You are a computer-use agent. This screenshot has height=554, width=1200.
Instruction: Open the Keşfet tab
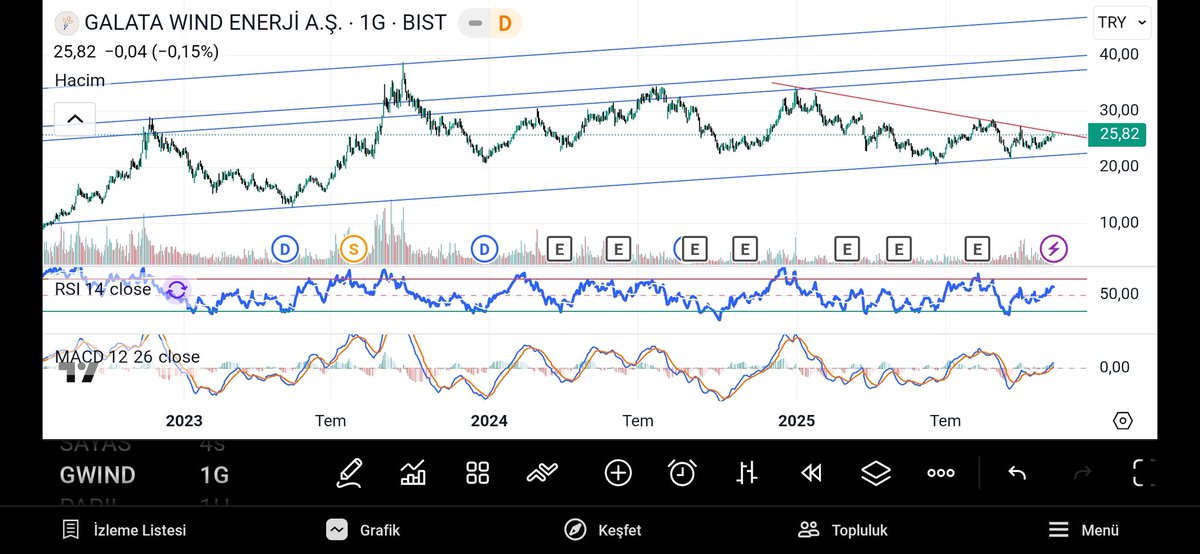pos(603,530)
